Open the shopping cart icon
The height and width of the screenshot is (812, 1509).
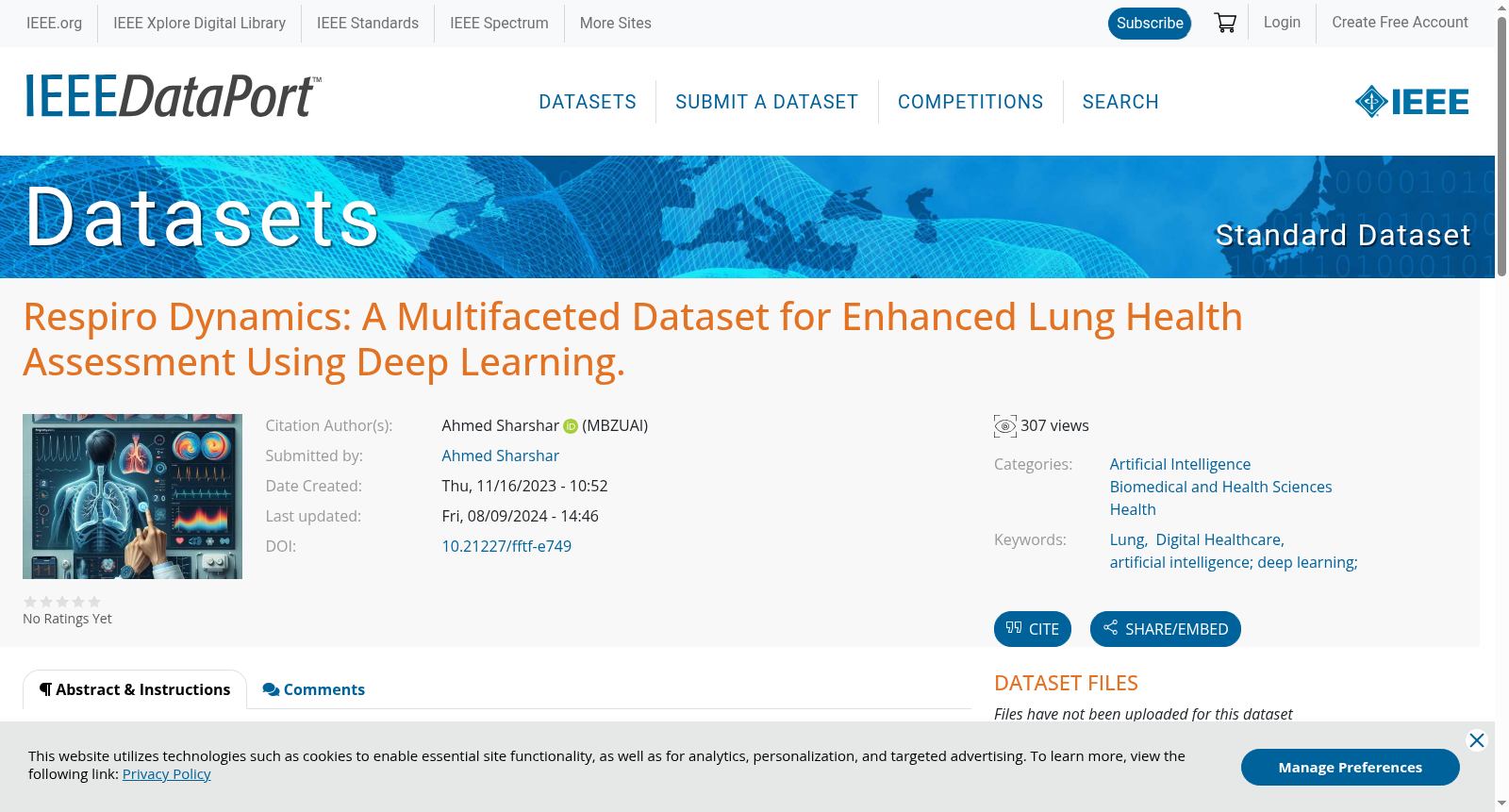(1225, 23)
